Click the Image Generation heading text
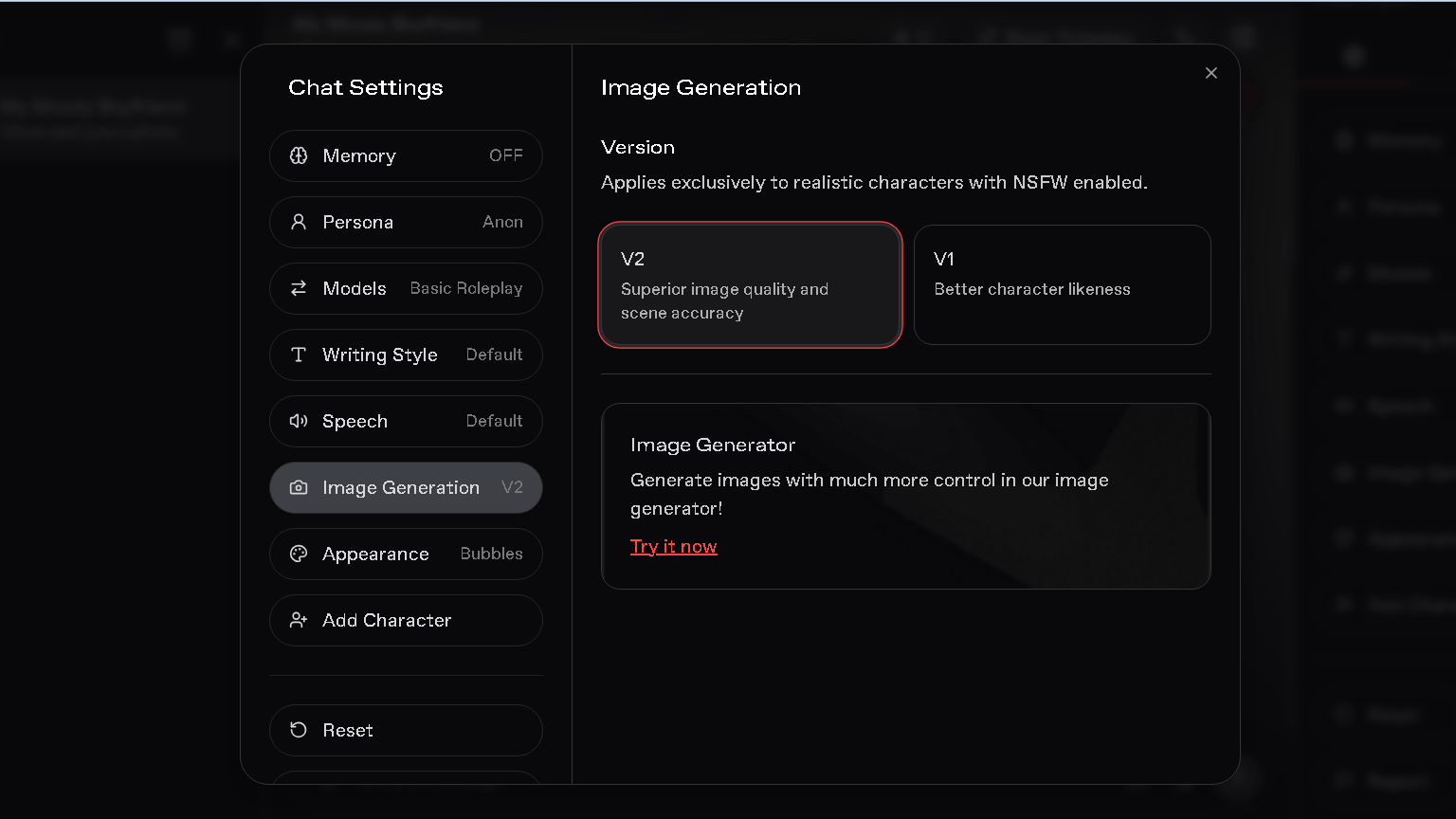The image size is (1456, 819). [701, 87]
